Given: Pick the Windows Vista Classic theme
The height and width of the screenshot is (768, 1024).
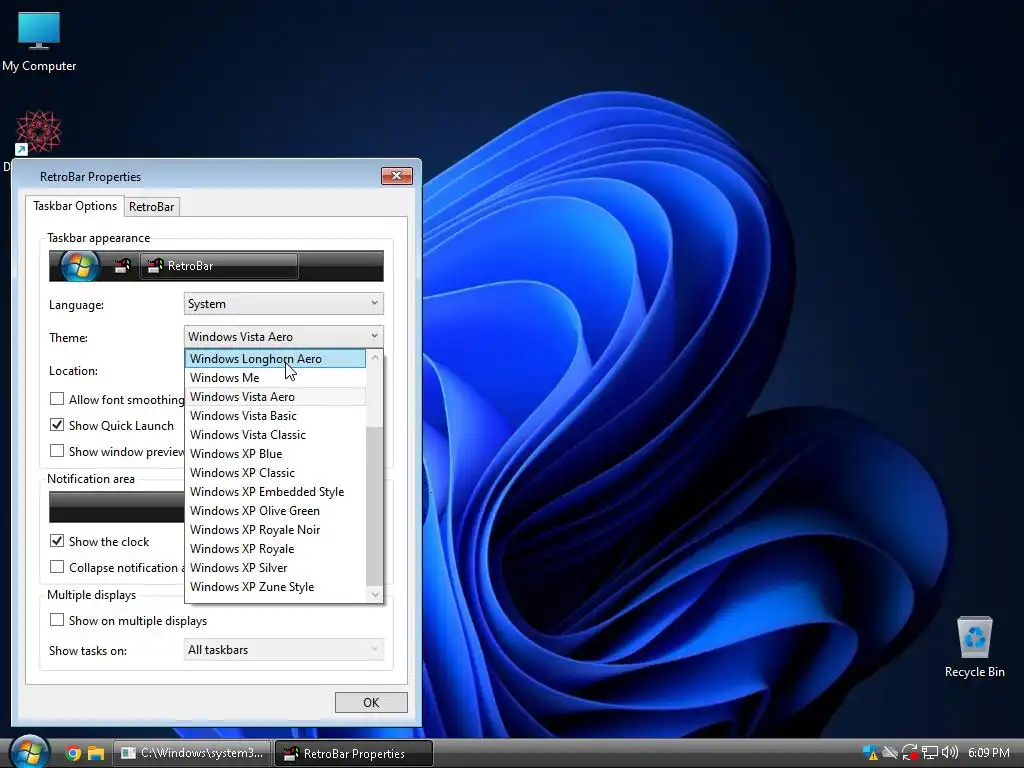Looking at the screenshot, I should 276,434.
